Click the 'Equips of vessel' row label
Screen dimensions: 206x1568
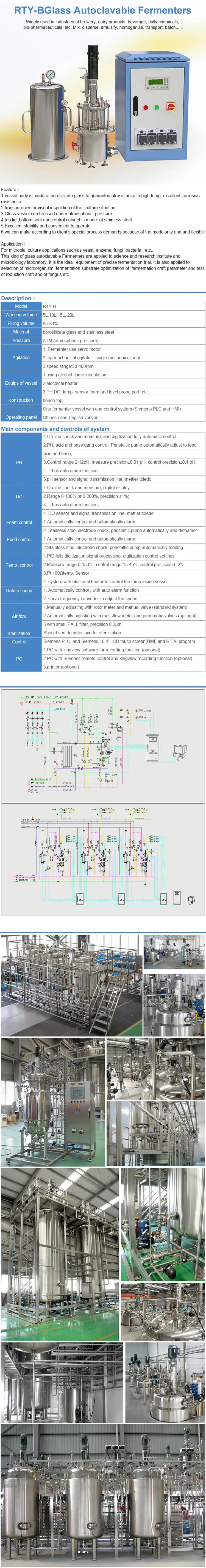[x=21, y=383]
